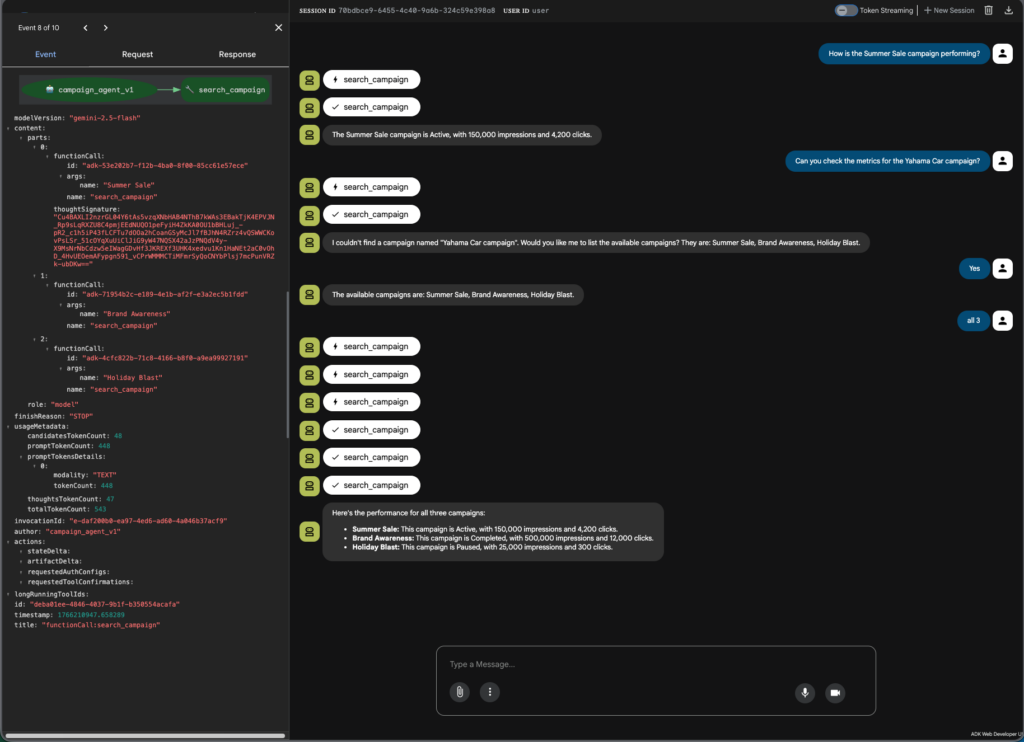The image size is (1024, 742).
Task: Click the first search_campaign function call chip
Action: coord(371,79)
